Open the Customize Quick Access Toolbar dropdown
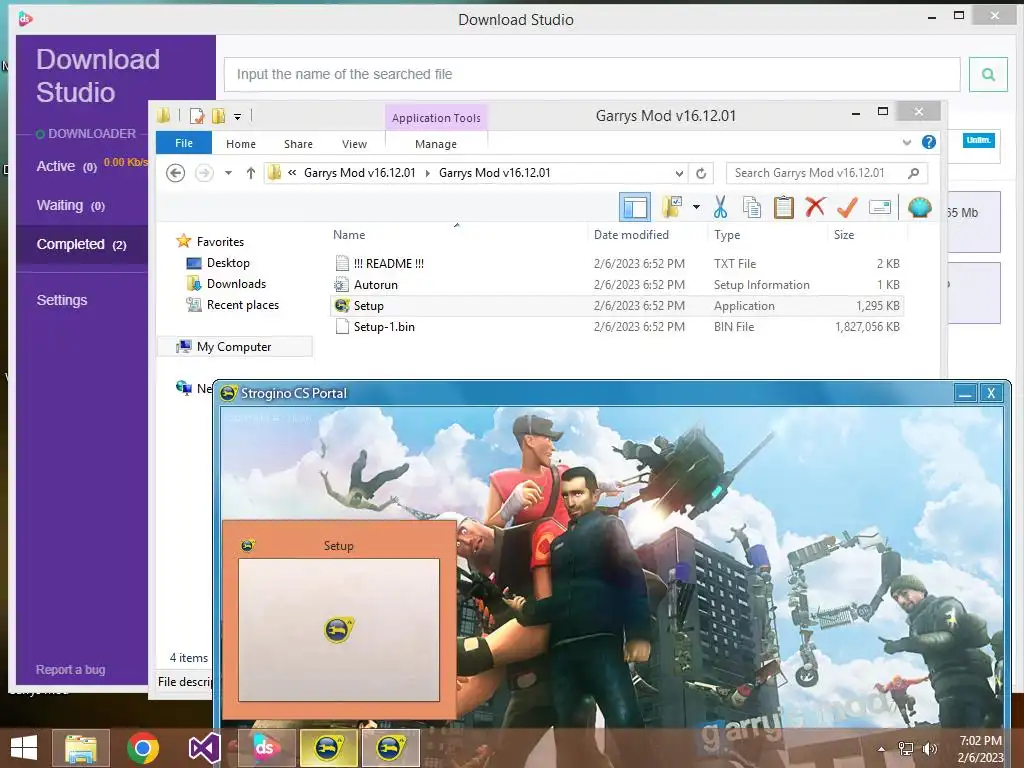 (x=238, y=117)
